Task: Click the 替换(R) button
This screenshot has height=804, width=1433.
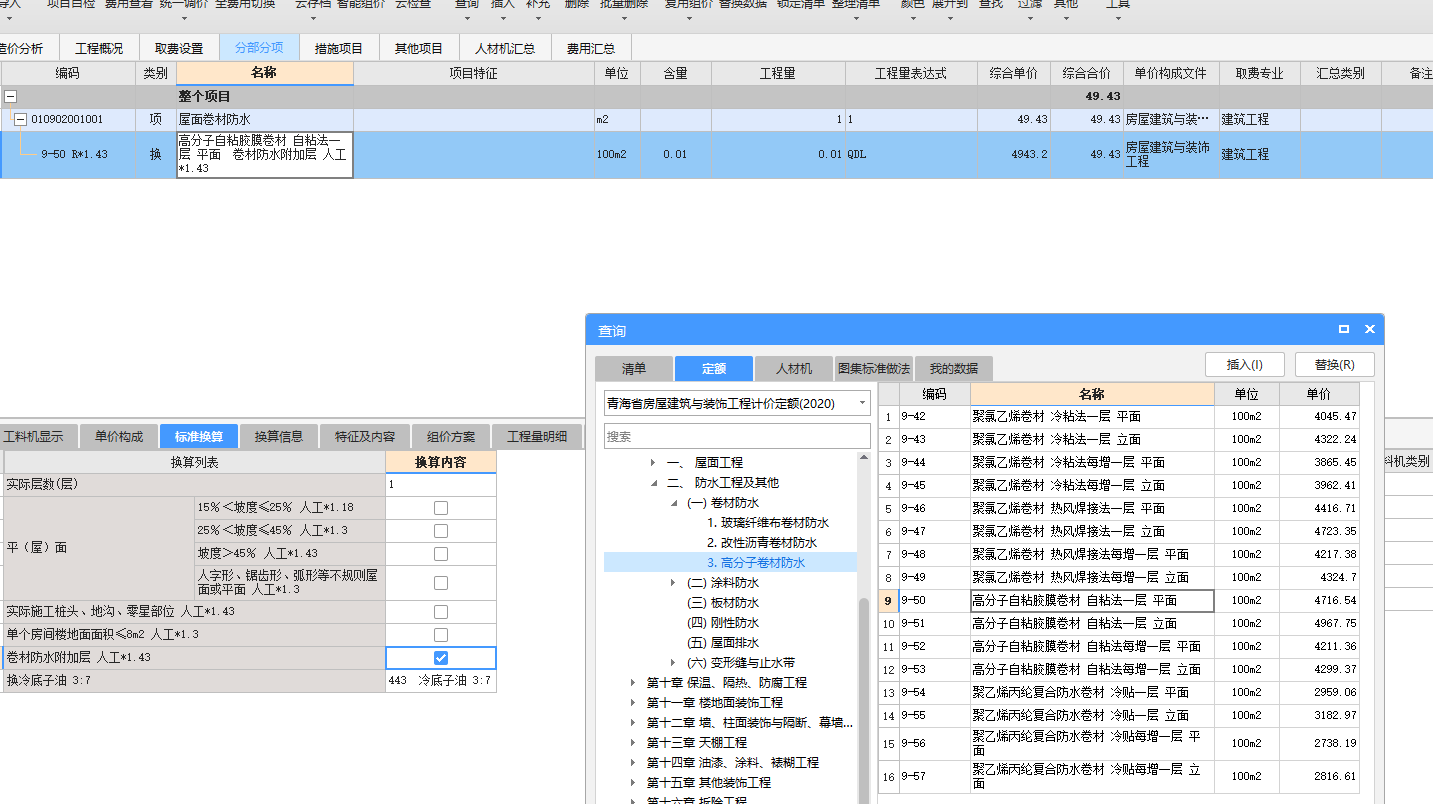Action: click(1335, 365)
